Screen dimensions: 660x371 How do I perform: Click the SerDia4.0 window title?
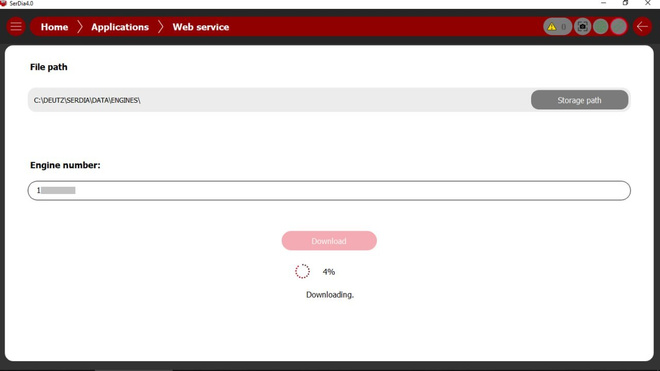(x=21, y=3)
